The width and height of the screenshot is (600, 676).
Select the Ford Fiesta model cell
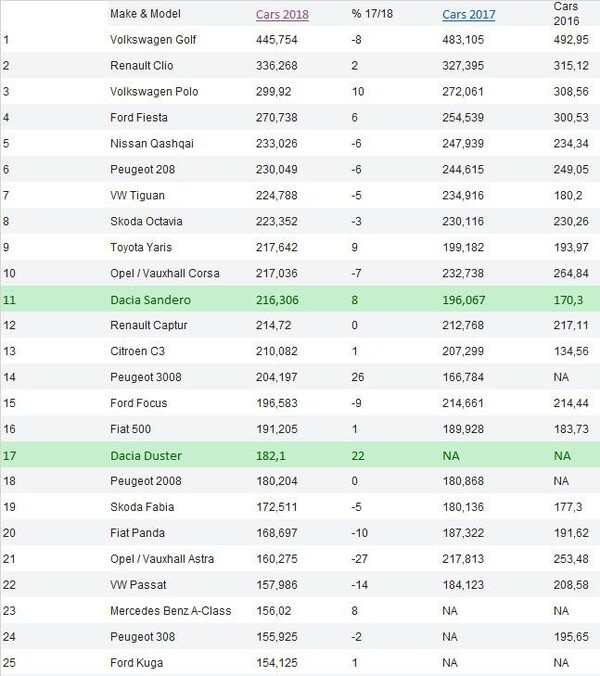[x=144, y=117]
